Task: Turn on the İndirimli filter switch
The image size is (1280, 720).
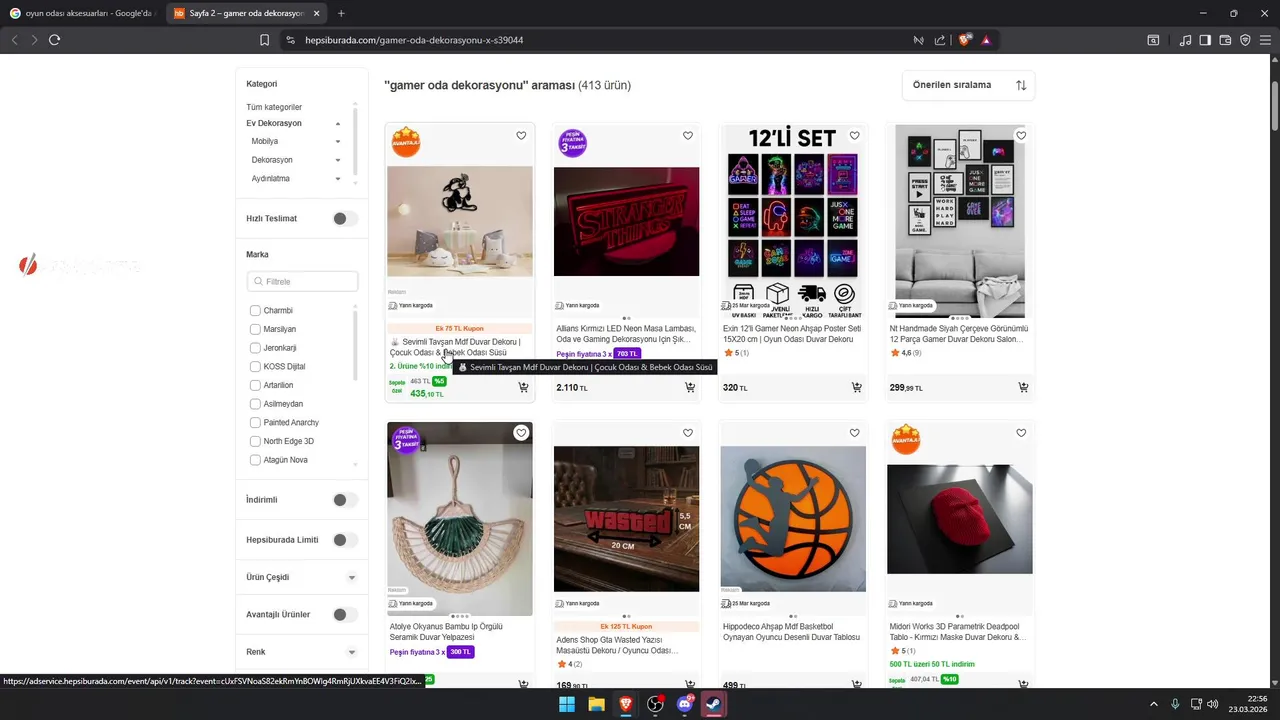Action: point(345,500)
